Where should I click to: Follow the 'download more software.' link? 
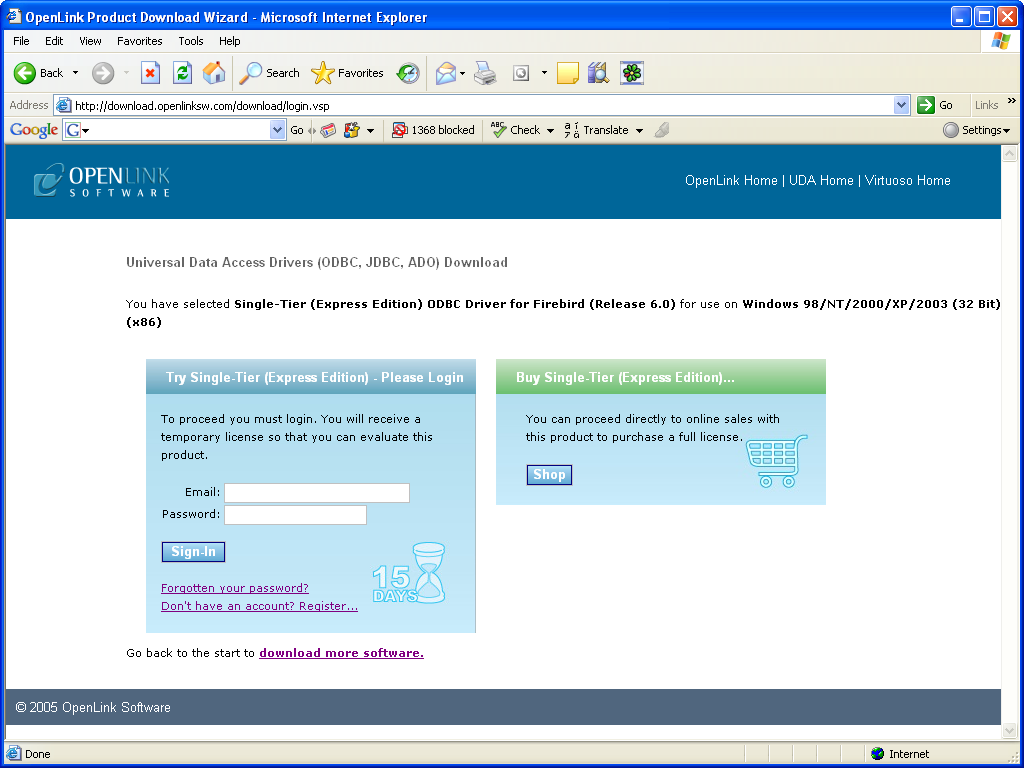(342, 653)
